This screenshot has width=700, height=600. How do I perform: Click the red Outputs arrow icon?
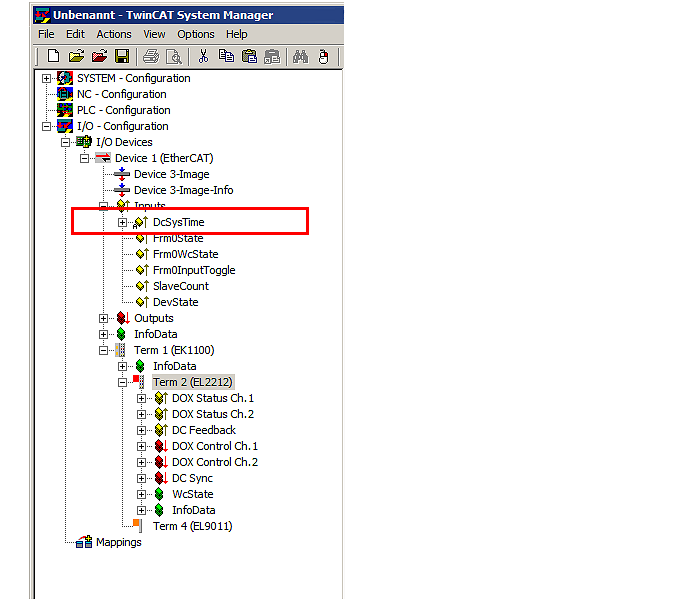click(123, 318)
